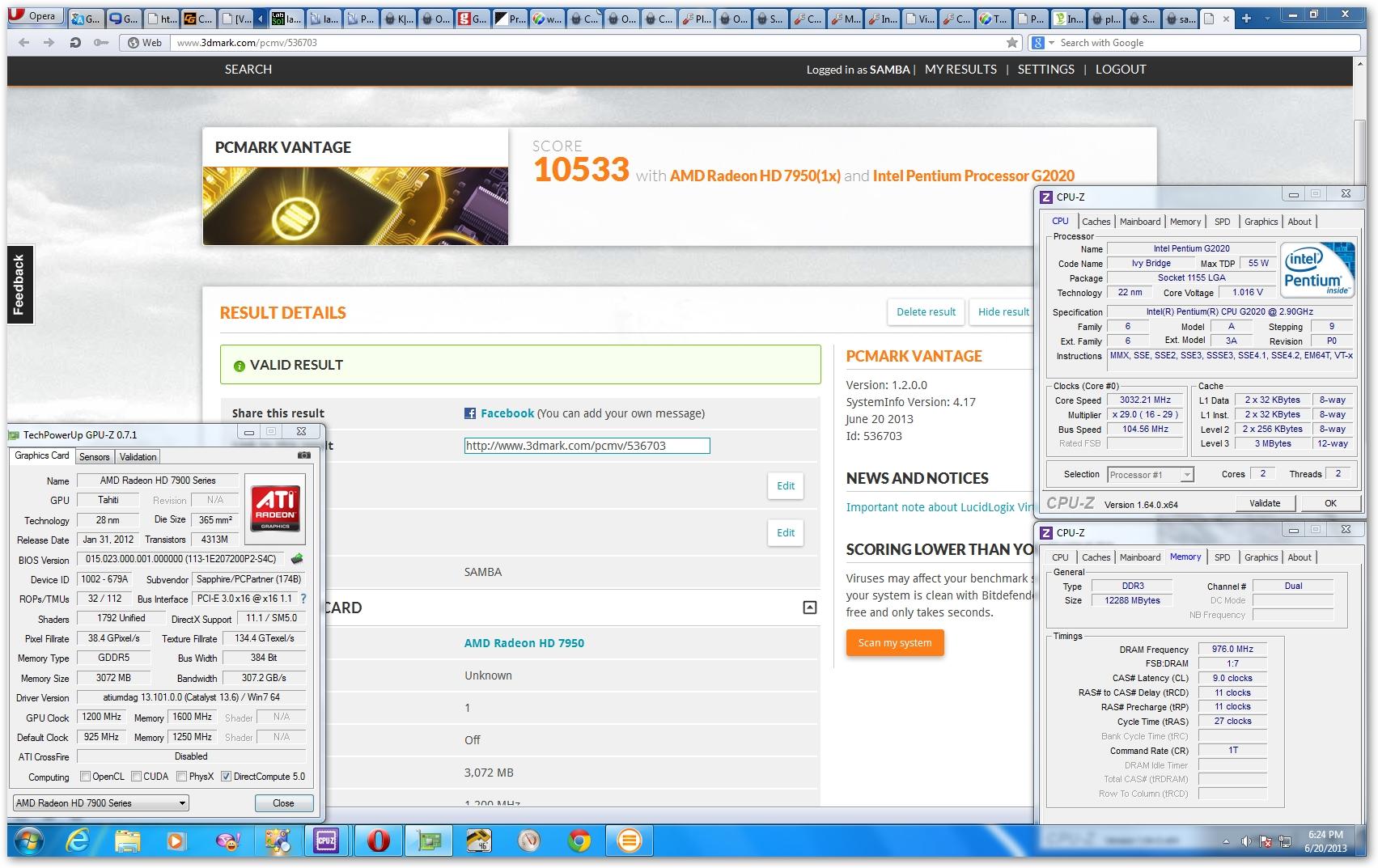Open Google Chrome from taskbar

(x=579, y=841)
